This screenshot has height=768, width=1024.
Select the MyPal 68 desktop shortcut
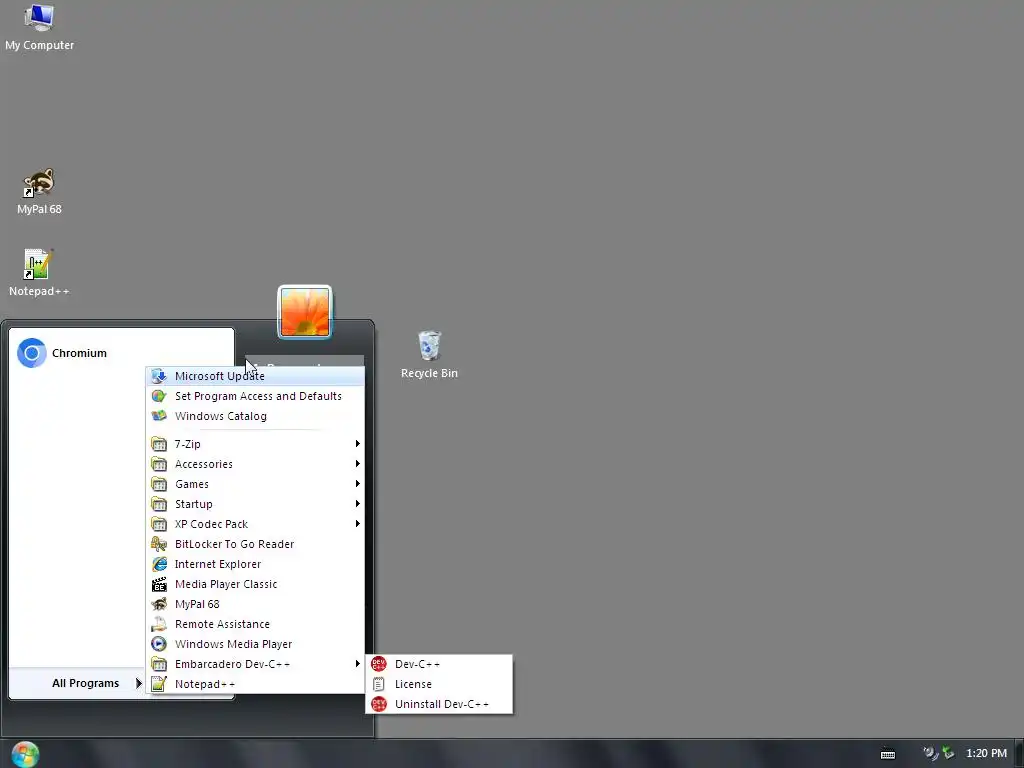39,191
